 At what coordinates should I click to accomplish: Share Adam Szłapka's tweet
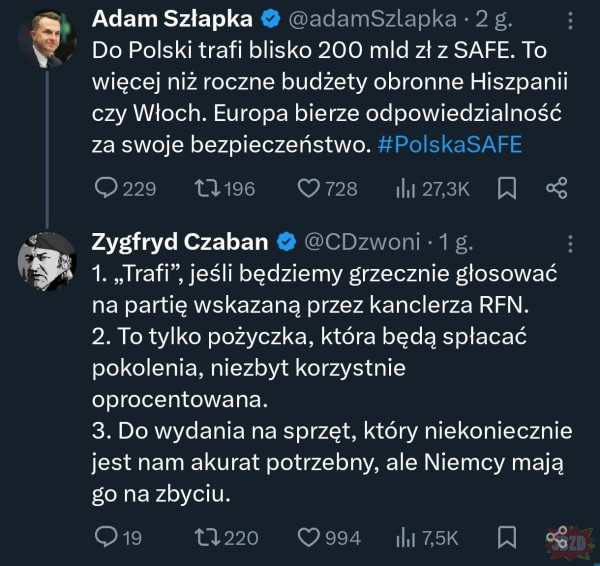tap(557, 188)
